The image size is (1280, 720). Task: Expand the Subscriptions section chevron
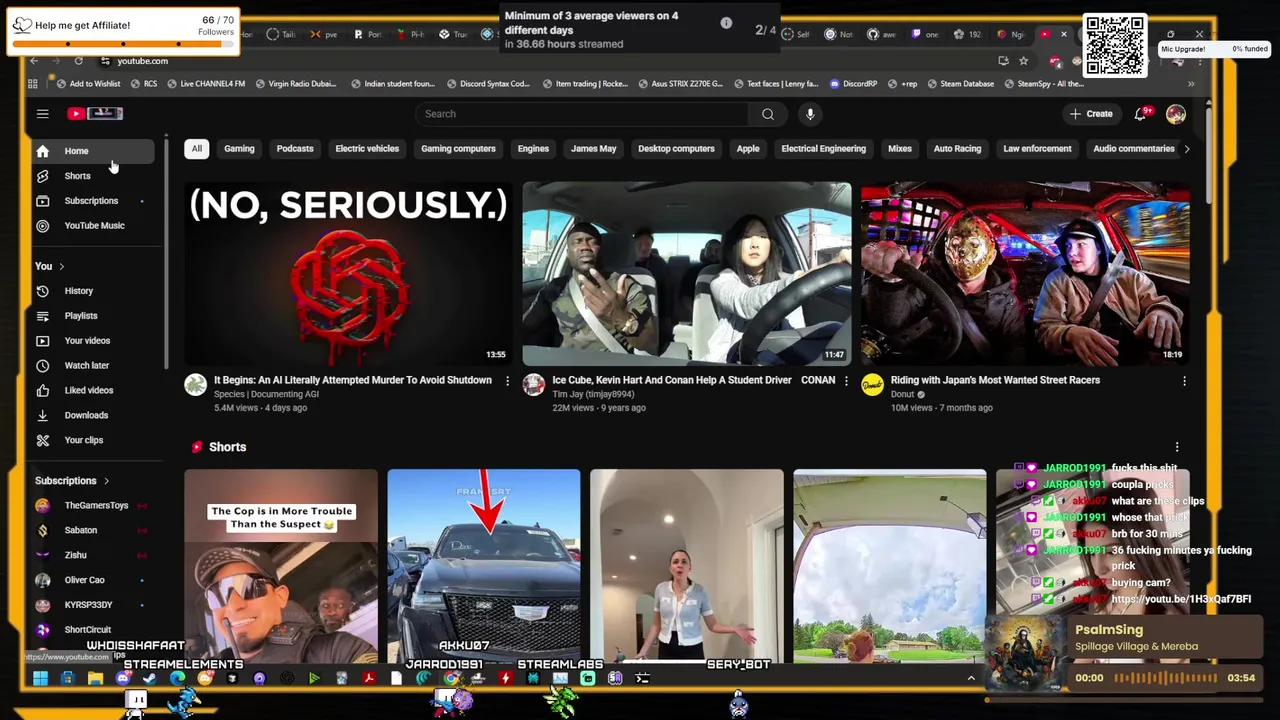[106, 481]
